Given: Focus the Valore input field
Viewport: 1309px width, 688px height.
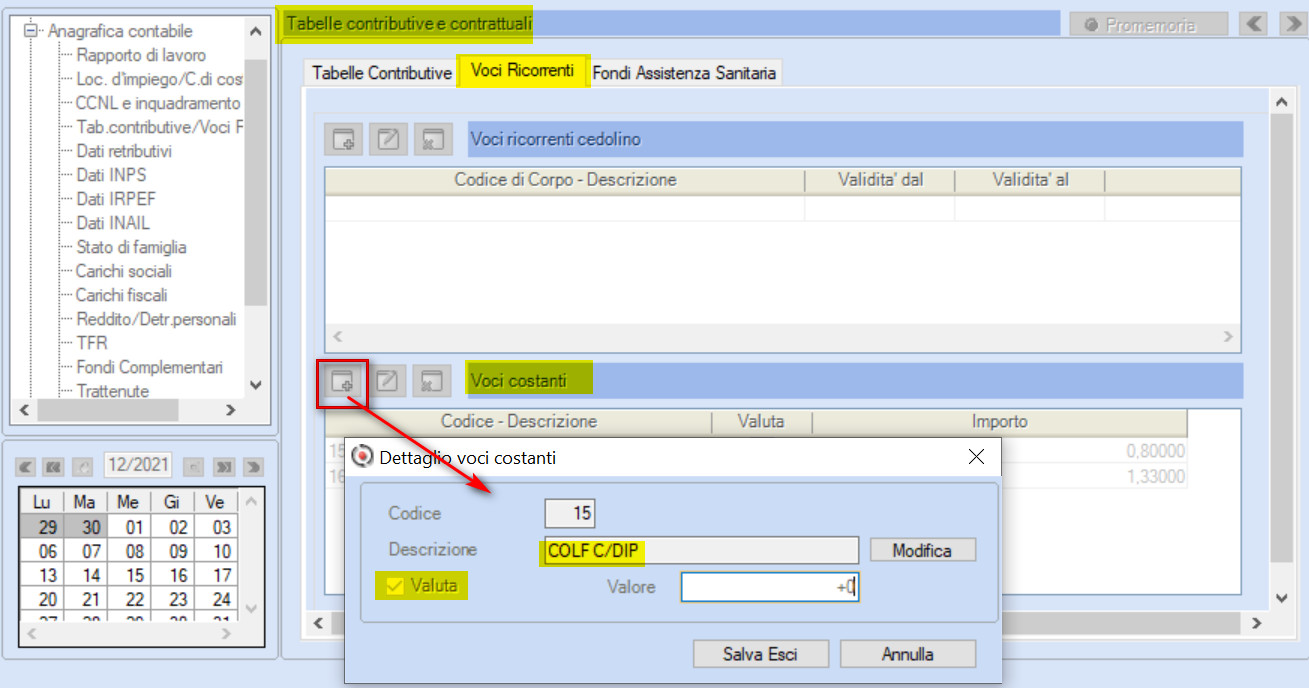Looking at the screenshot, I should tap(770, 587).
